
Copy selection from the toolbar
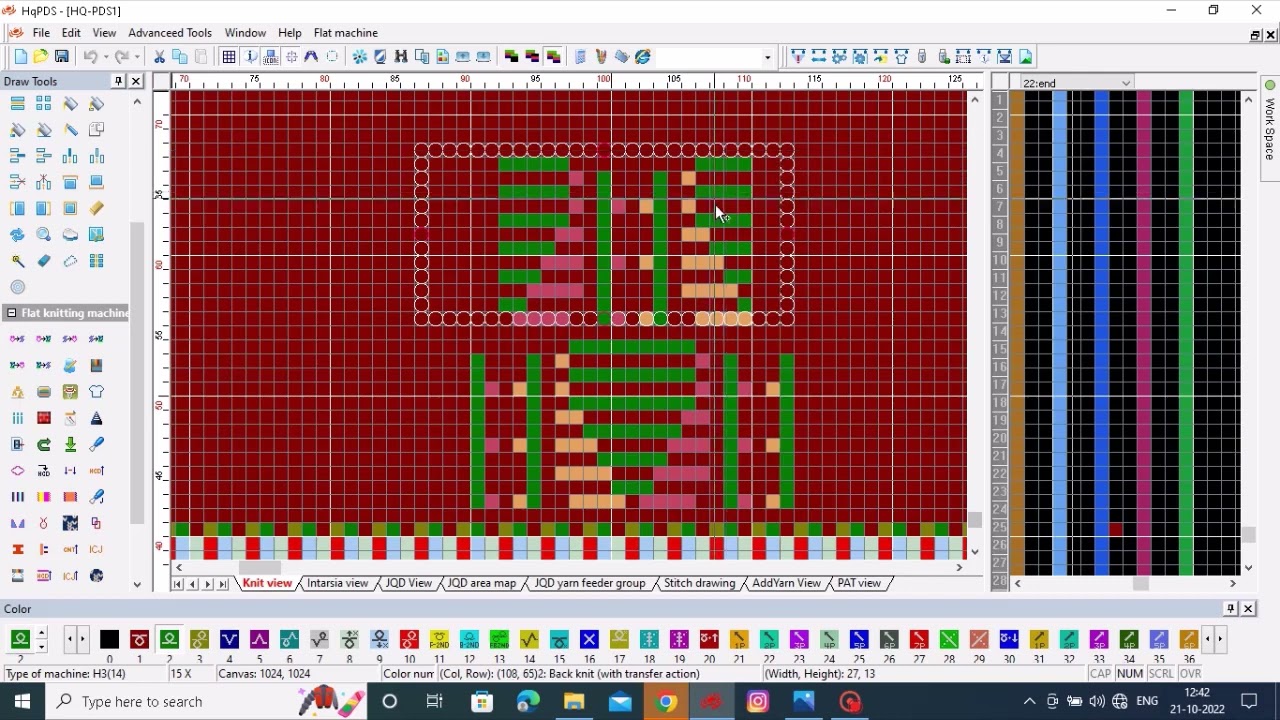pyautogui.click(x=180, y=57)
